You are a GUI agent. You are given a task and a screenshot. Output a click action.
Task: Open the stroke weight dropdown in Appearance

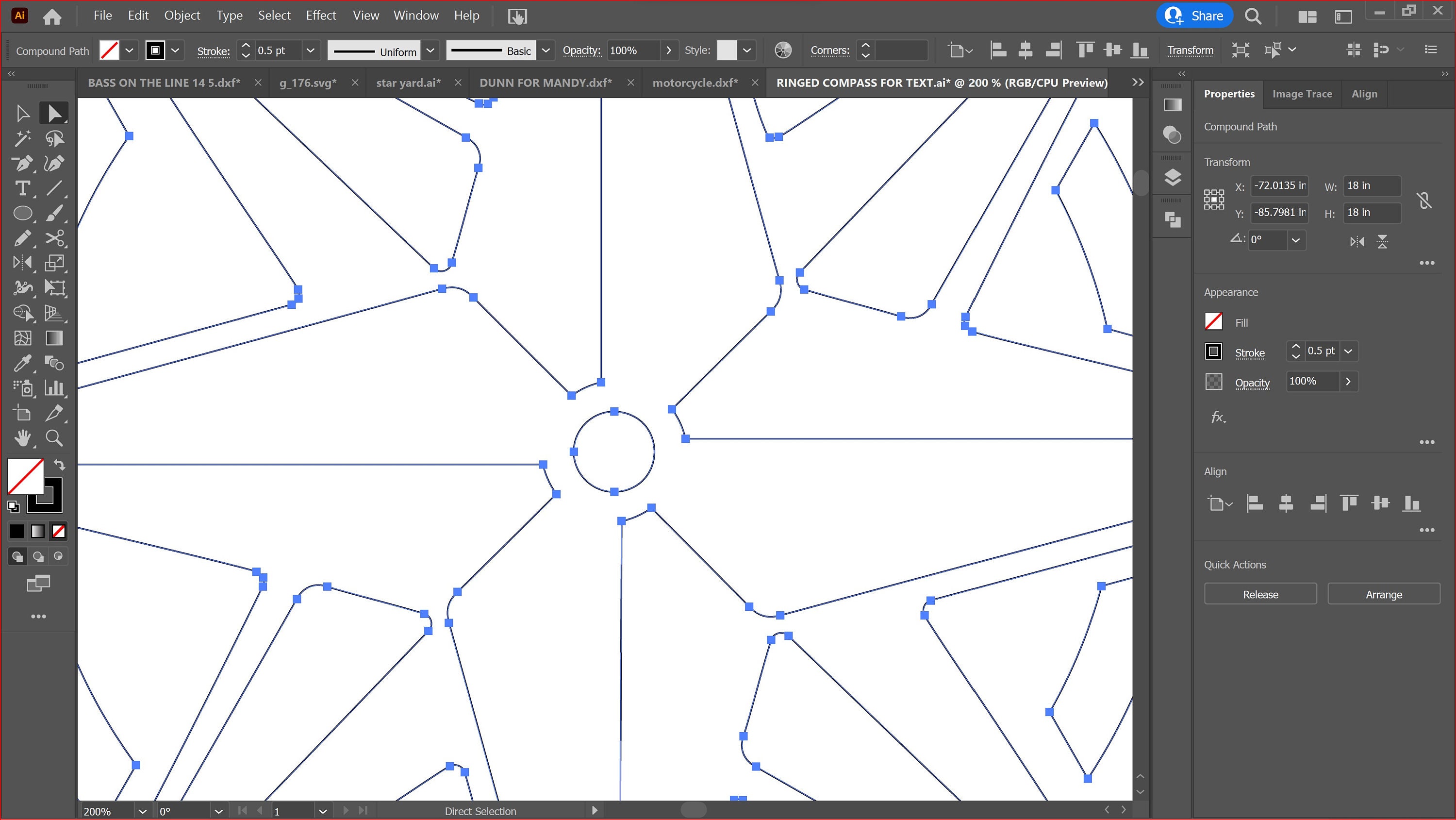pos(1349,351)
